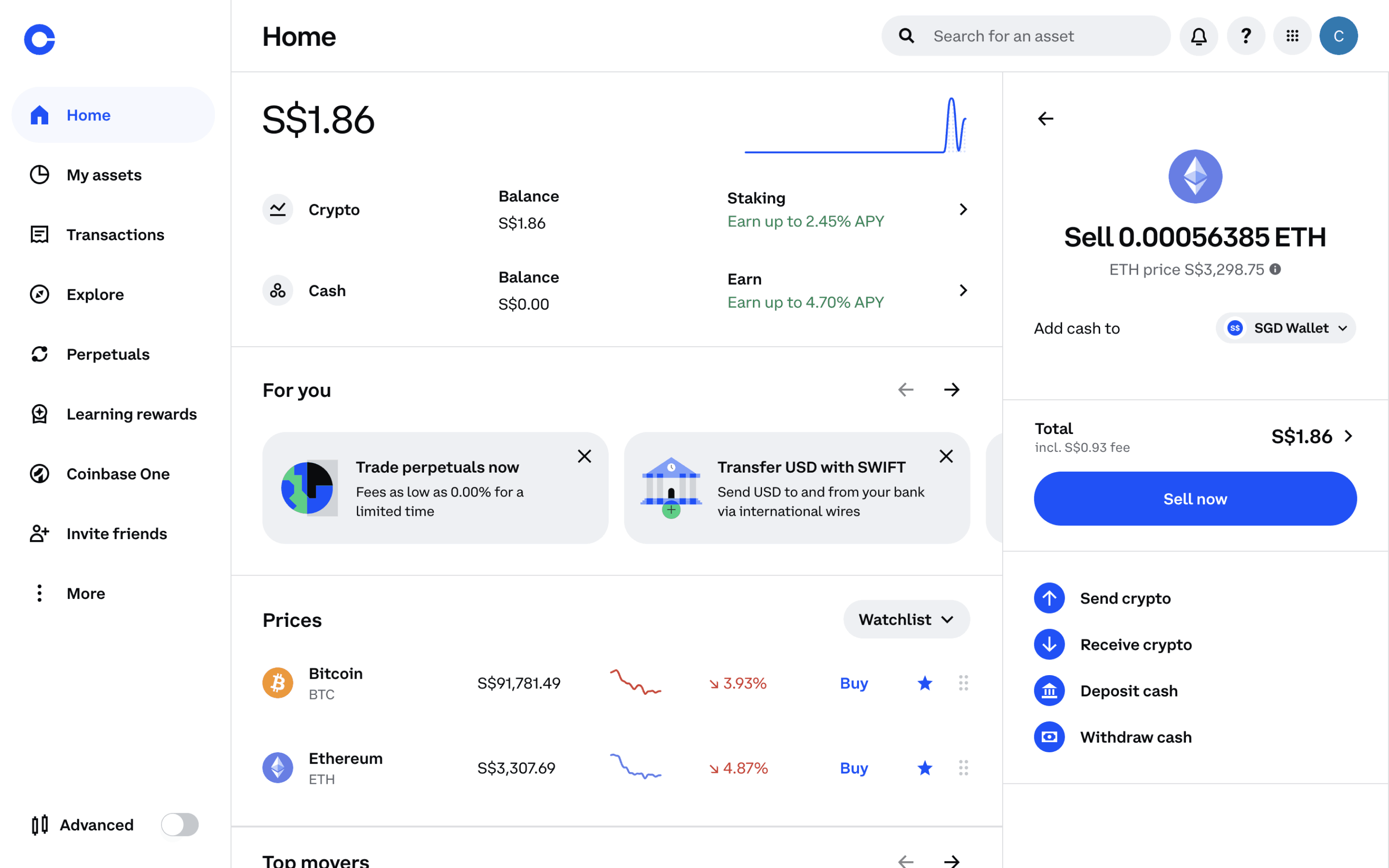The width and height of the screenshot is (1389, 868).
Task: Unstar Ethereum from watchlist
Action: click(x=925, y=768)
